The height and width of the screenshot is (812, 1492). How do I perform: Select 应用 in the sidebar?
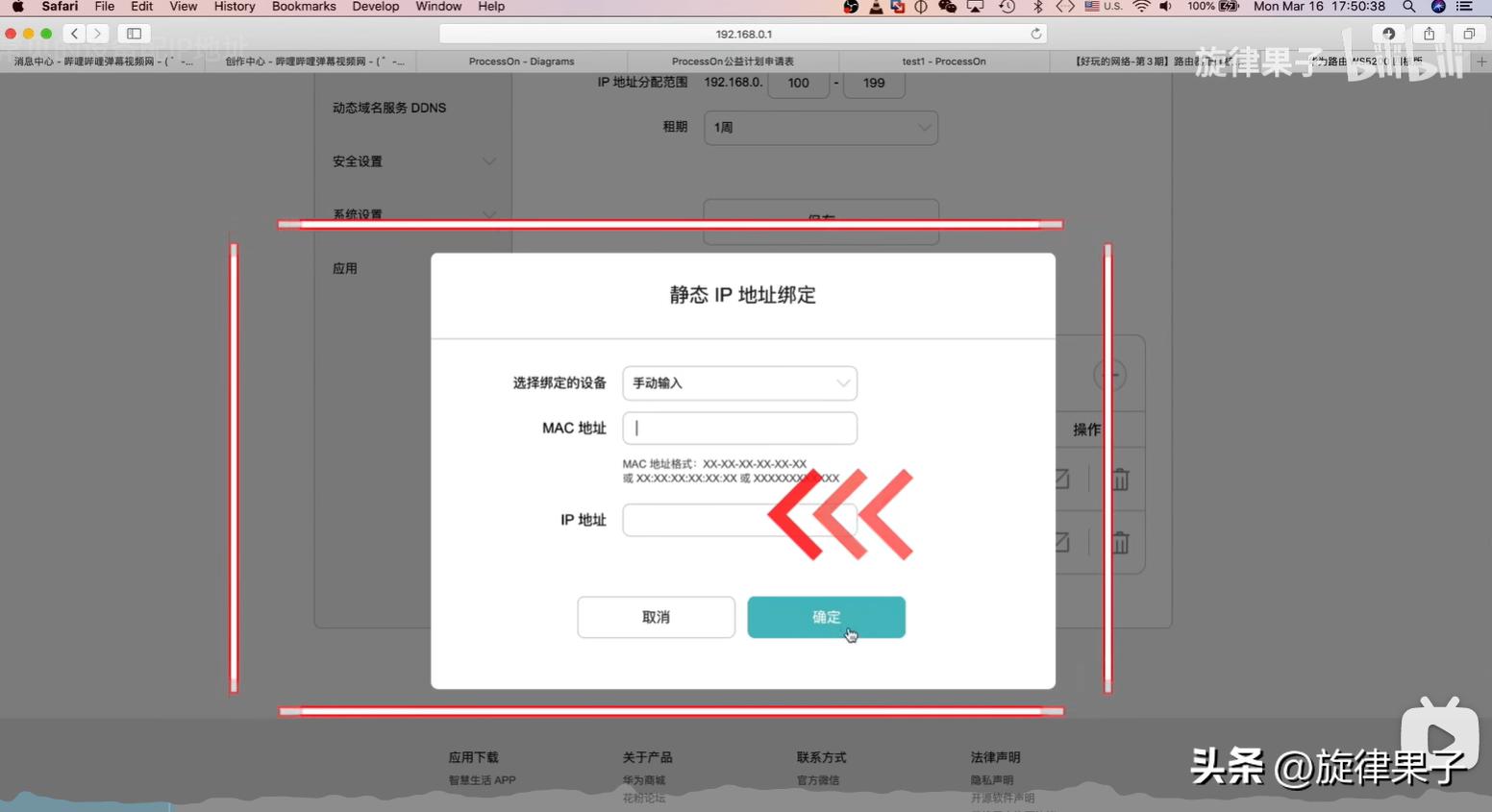pyautogui.click(x=345, y=268)
